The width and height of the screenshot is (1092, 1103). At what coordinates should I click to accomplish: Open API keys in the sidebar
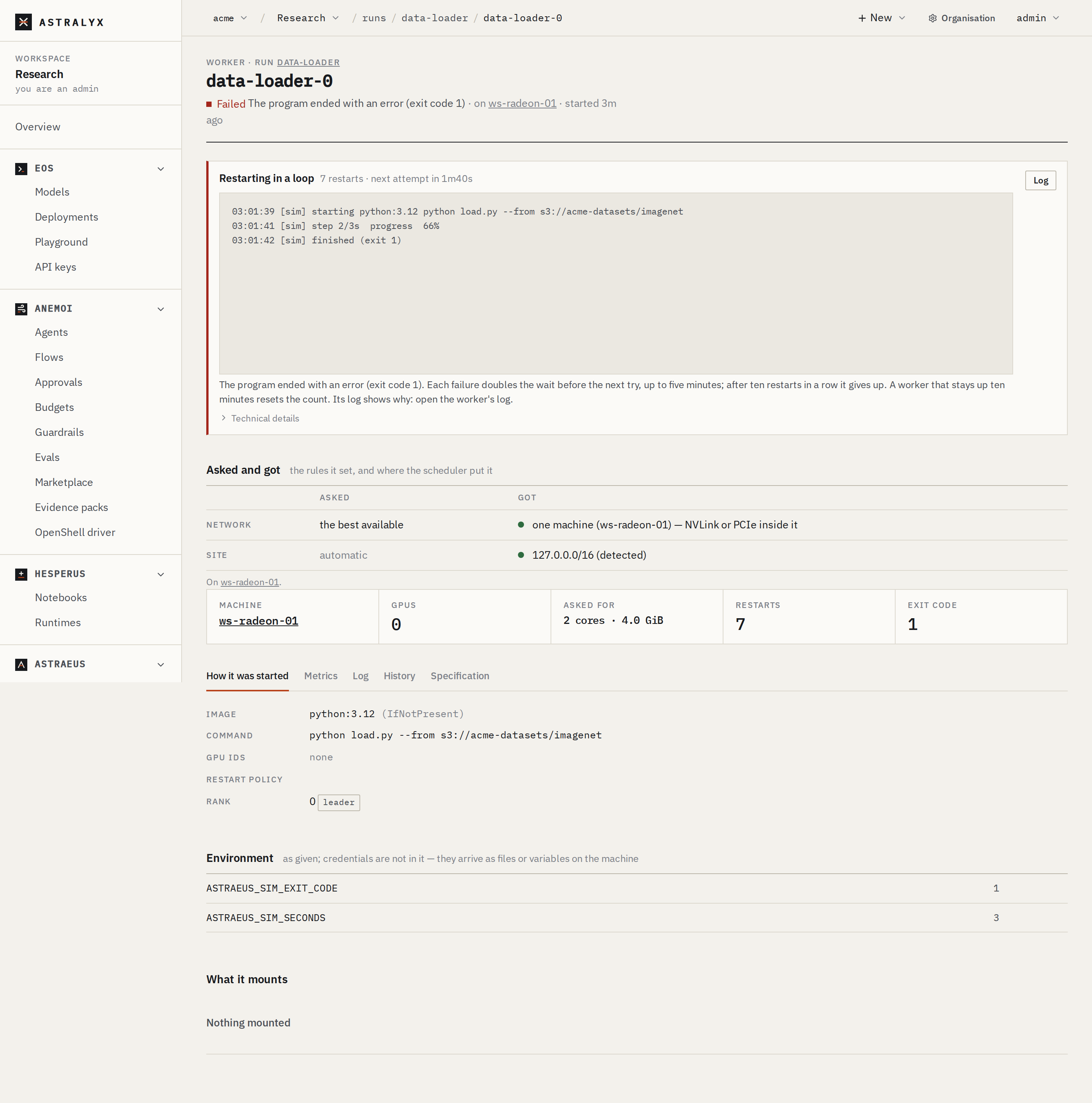point(55,267)
